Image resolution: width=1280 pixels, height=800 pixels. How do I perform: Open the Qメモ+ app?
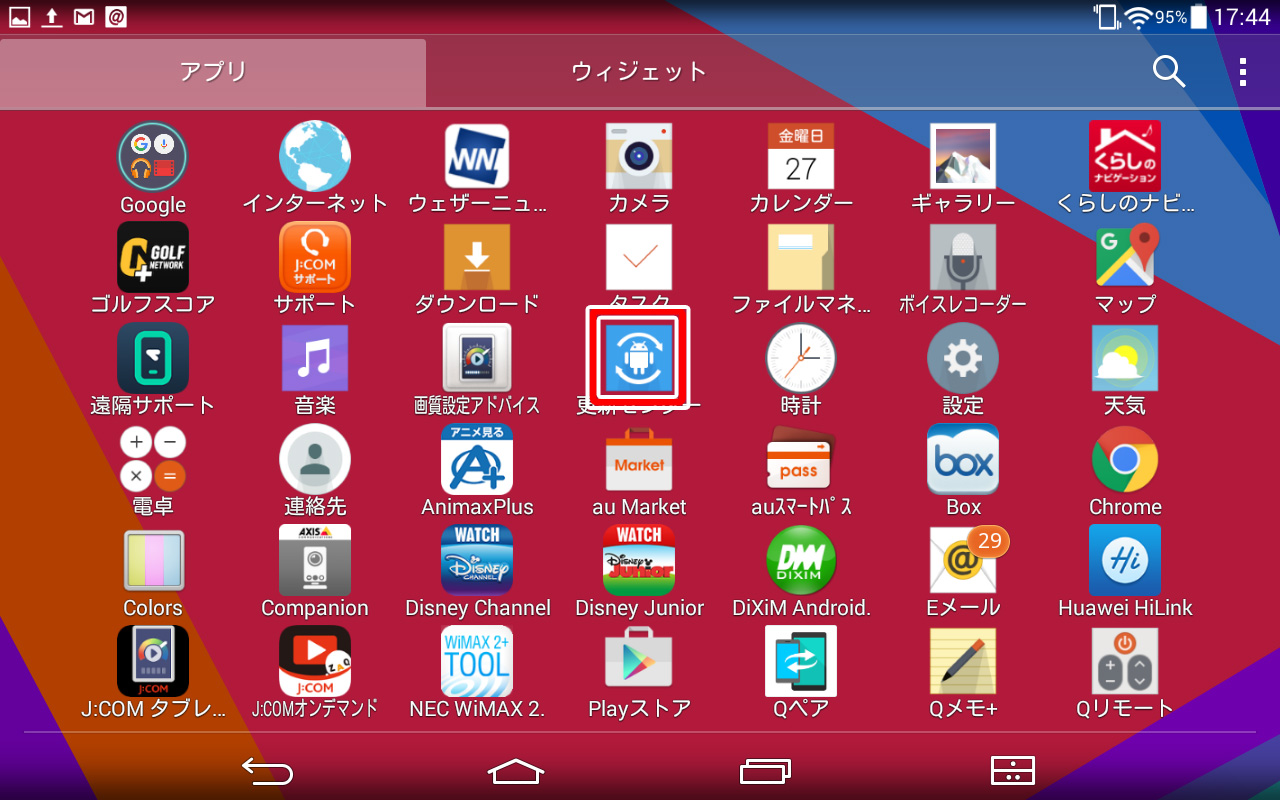tap(963, 661)
